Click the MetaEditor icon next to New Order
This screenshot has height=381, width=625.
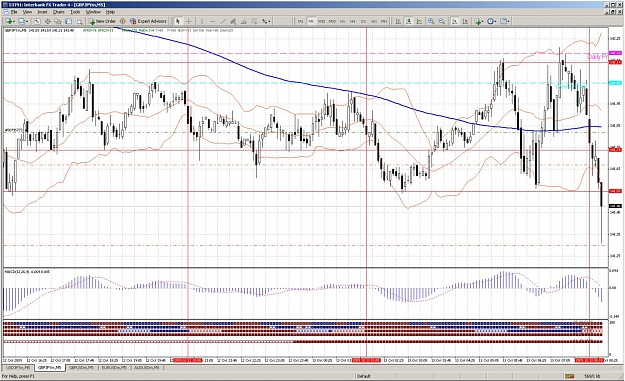(122, 21)
